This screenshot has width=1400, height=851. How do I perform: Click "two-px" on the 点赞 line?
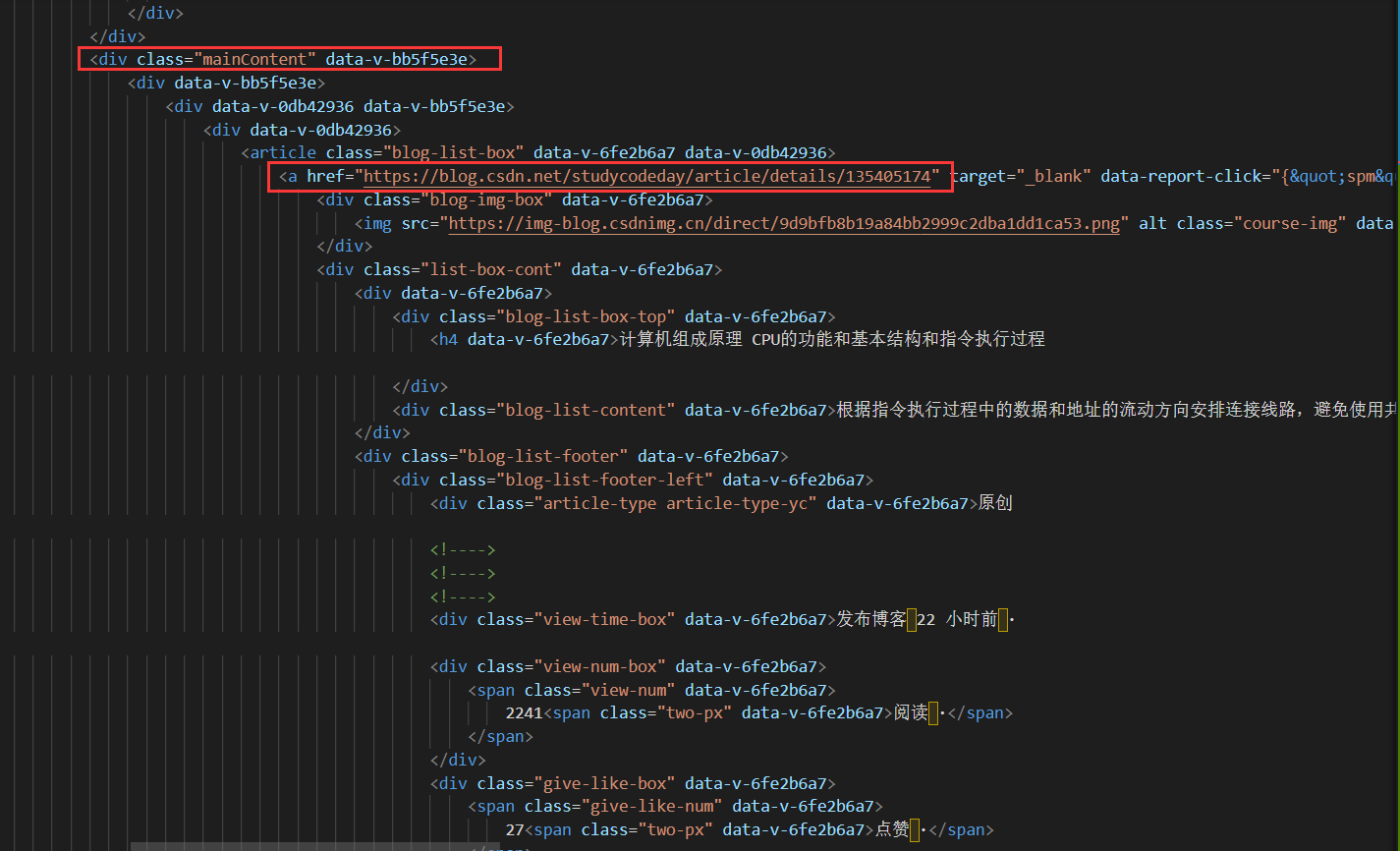(675, 829)
